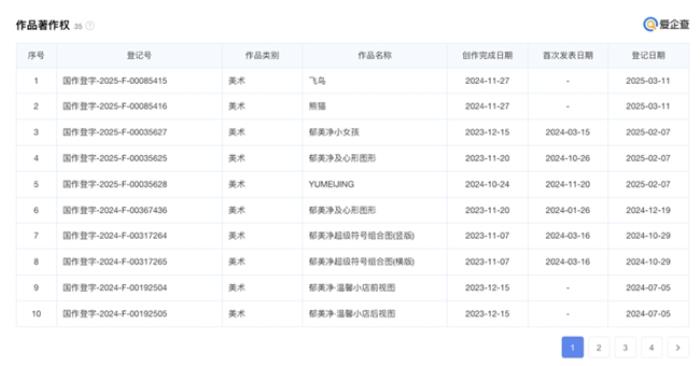Click first-publication date 2024-10-26
700x366 pixels.
tap(568, 158)
